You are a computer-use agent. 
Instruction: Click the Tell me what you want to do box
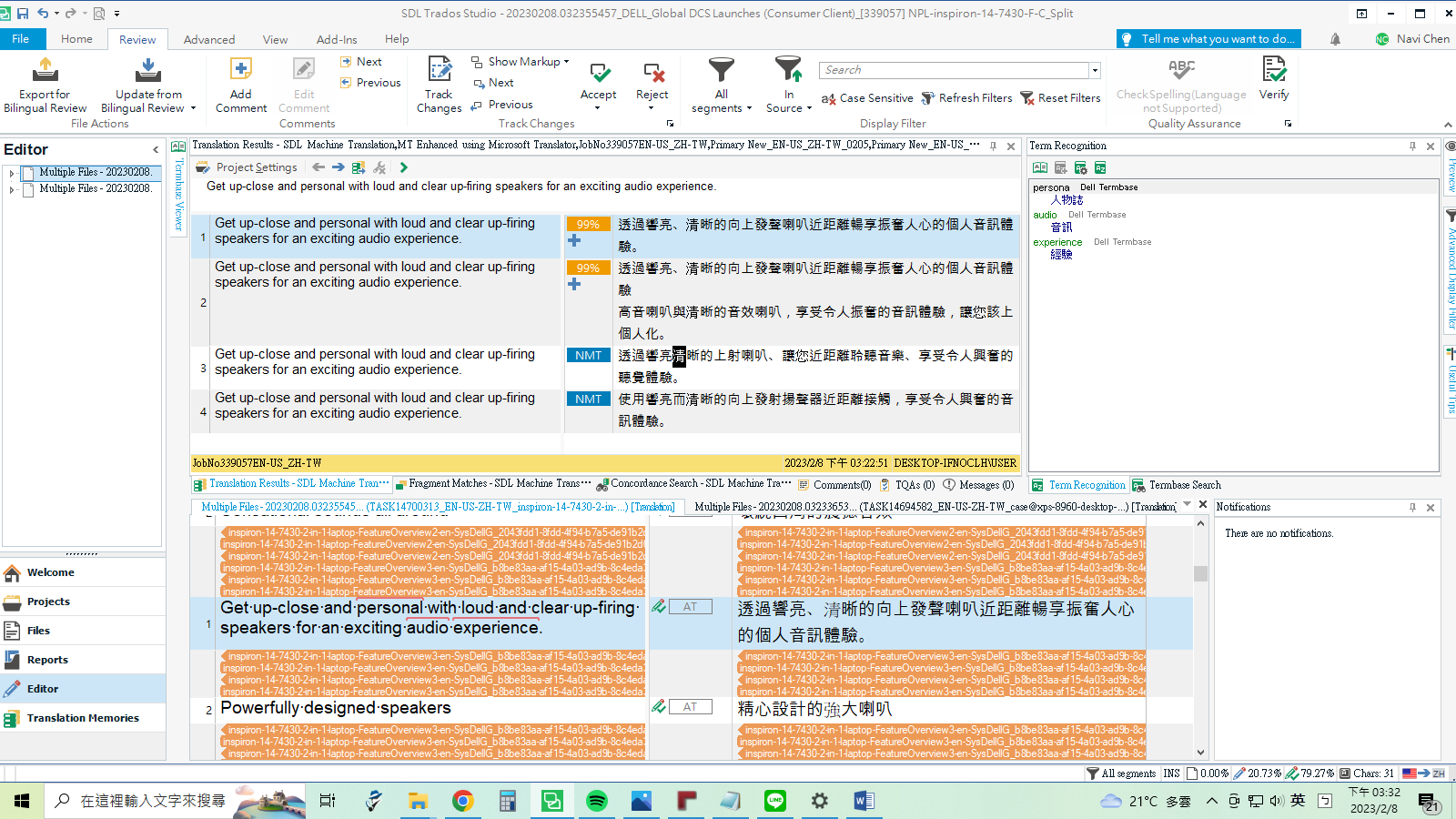pyautogui.click(x=1208, y=39)
